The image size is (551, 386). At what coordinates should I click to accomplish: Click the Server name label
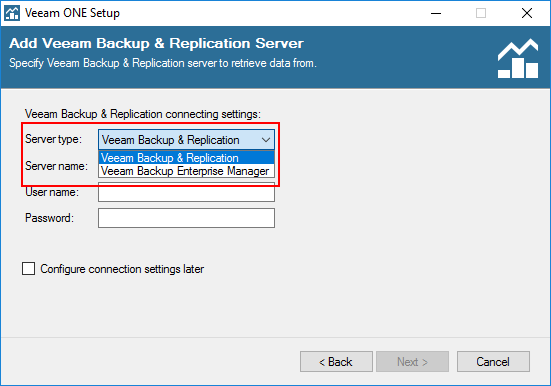(x=57, y=166)
